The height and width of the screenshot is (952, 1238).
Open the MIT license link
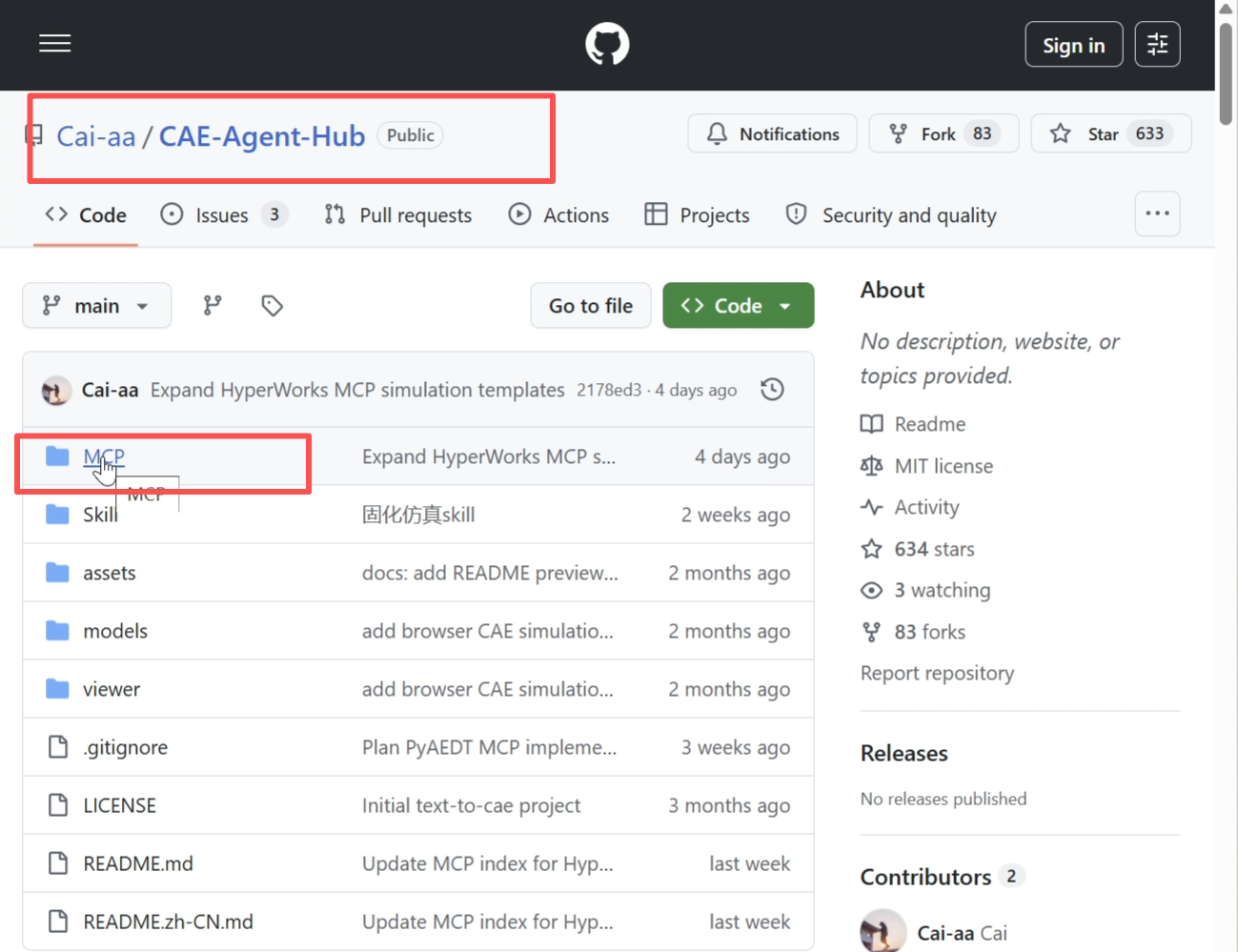(x=926, y=466)
